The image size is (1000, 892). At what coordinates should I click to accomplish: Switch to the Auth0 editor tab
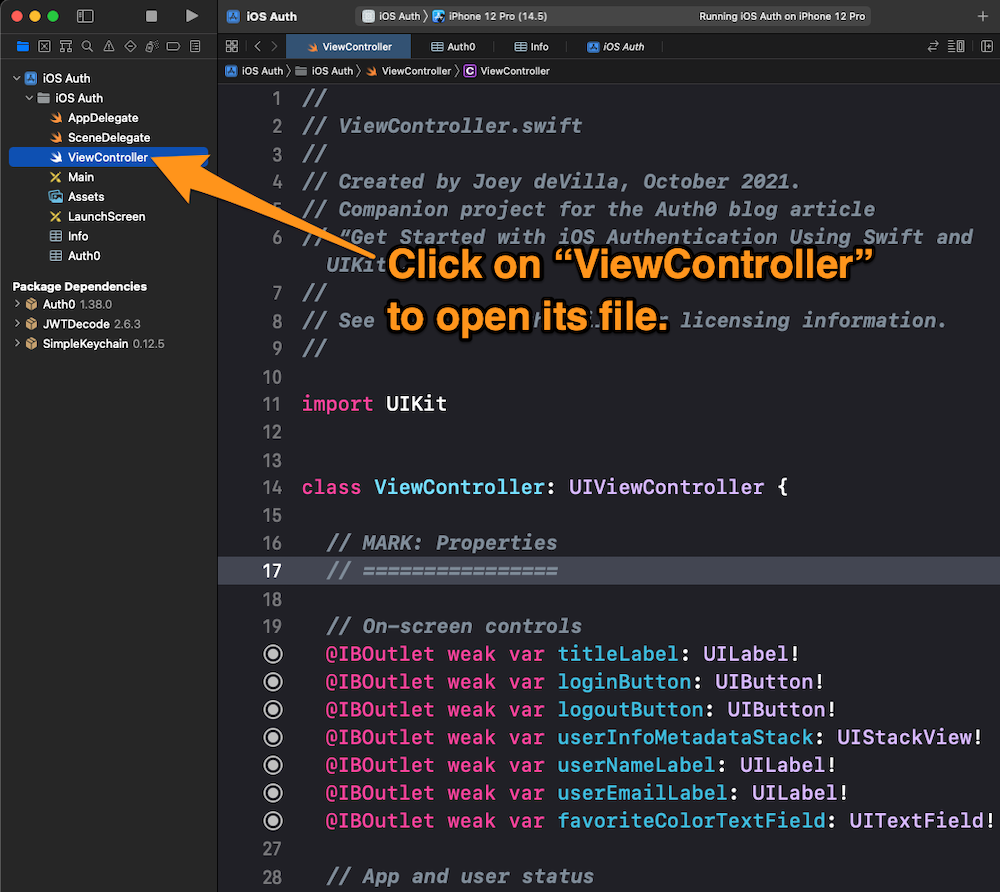click(x=453, y=47)
